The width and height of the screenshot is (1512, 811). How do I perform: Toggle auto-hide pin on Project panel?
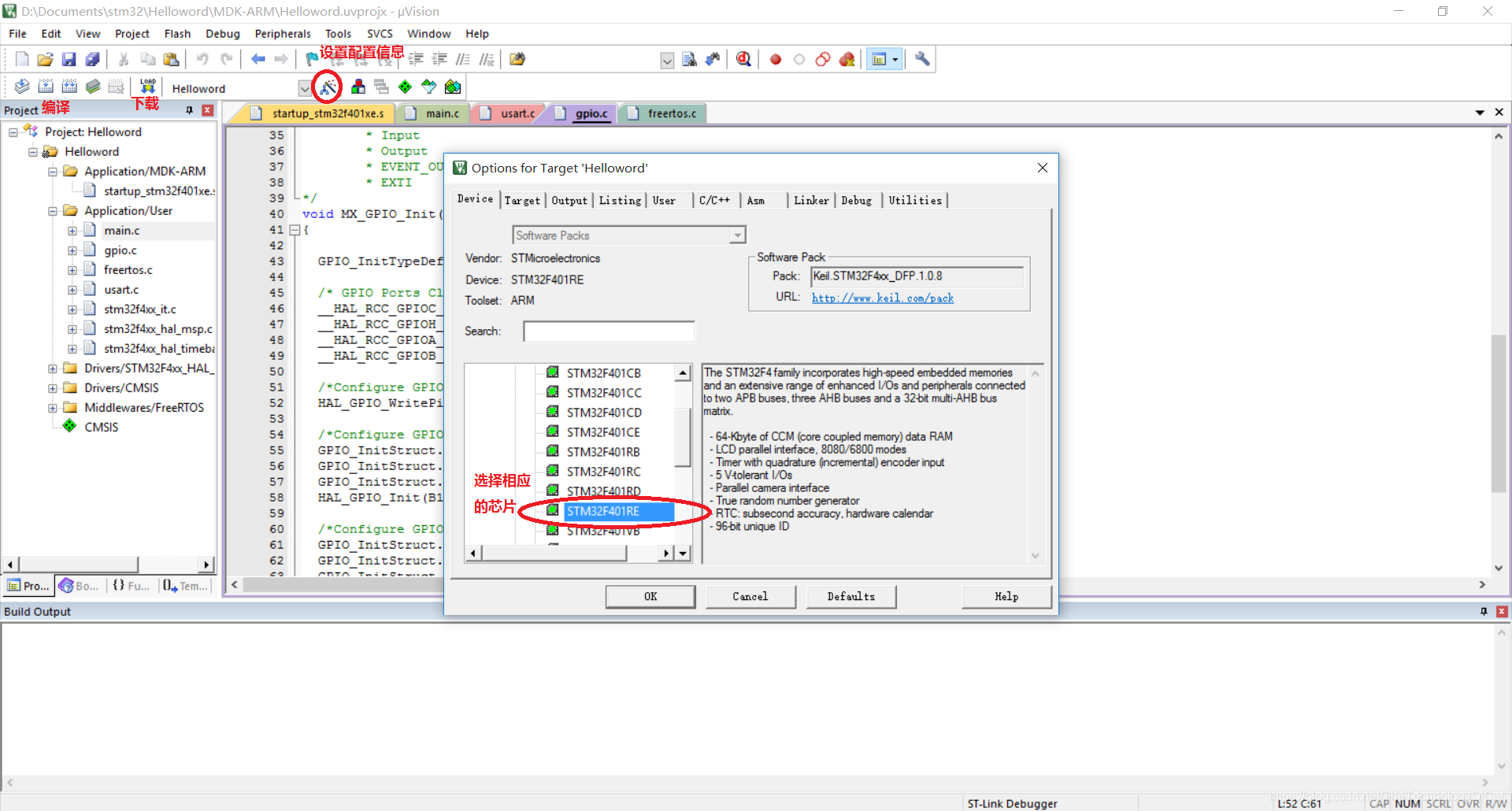tap(189, 110)
